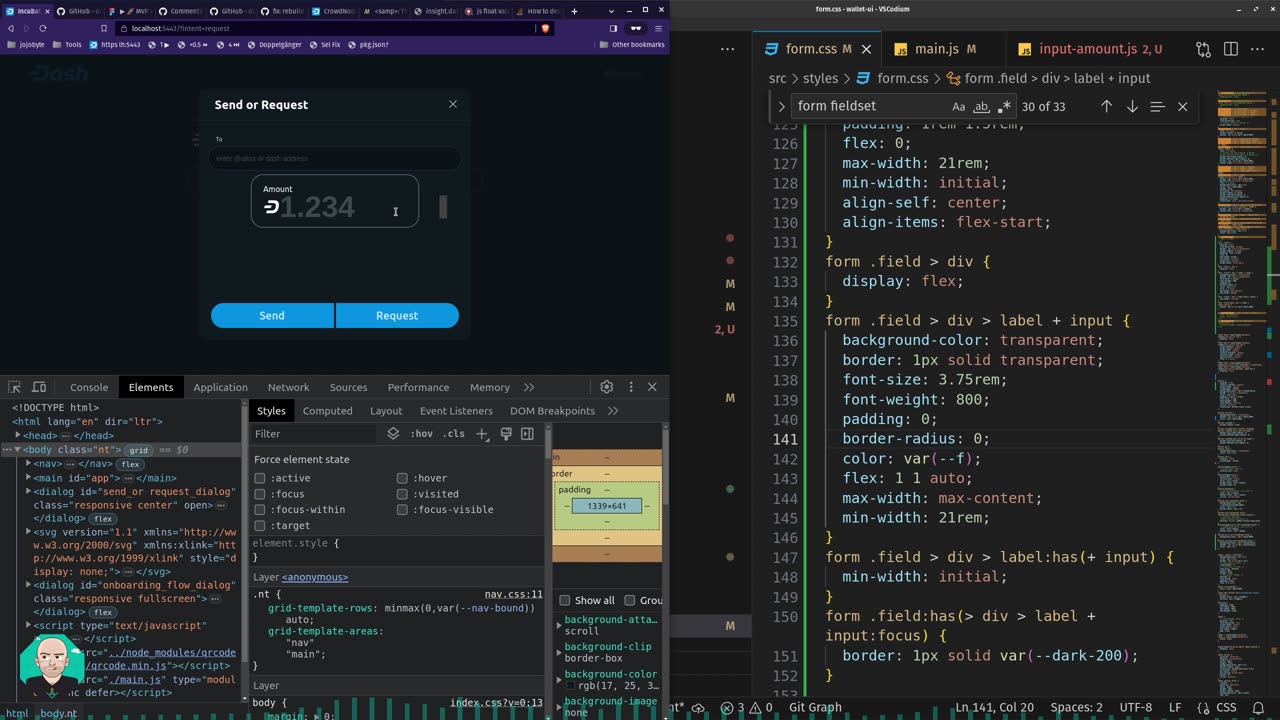The height and width of the screenshot is (720, 1280).
Task: Check the :active state checkbox
Action: click(x=260, y=478)
